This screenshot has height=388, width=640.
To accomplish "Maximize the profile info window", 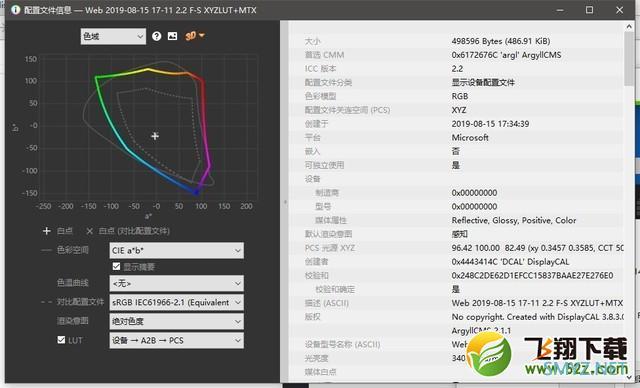I will coord(589,10).
